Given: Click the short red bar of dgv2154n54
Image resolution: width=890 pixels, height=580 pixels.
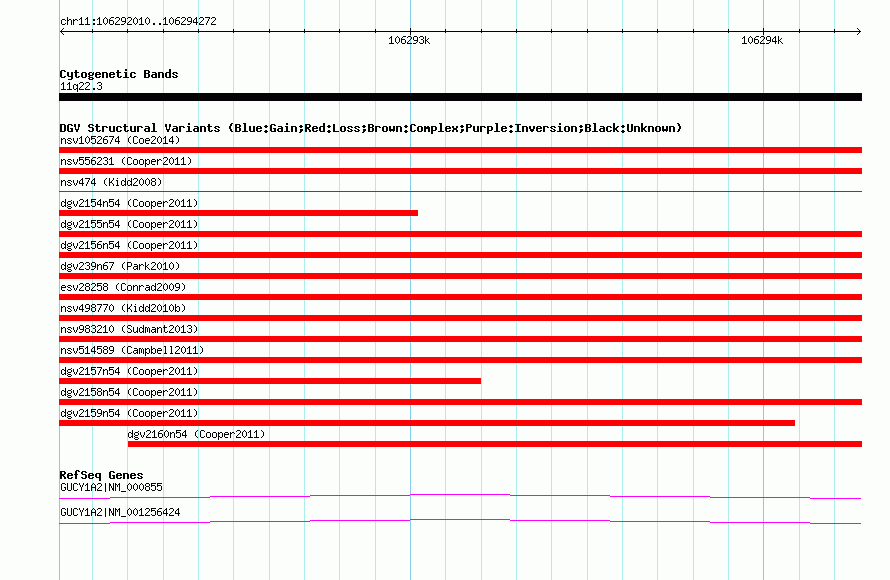Looking at the screenshot, I should click(238, 213).
